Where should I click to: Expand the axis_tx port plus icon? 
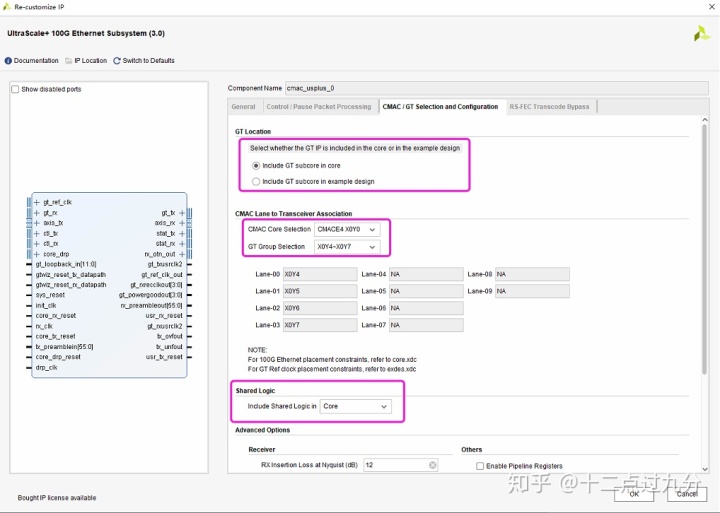37,223
